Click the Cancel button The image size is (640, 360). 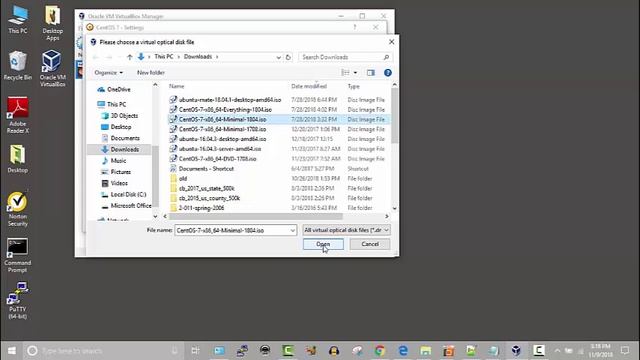(370, 244)
